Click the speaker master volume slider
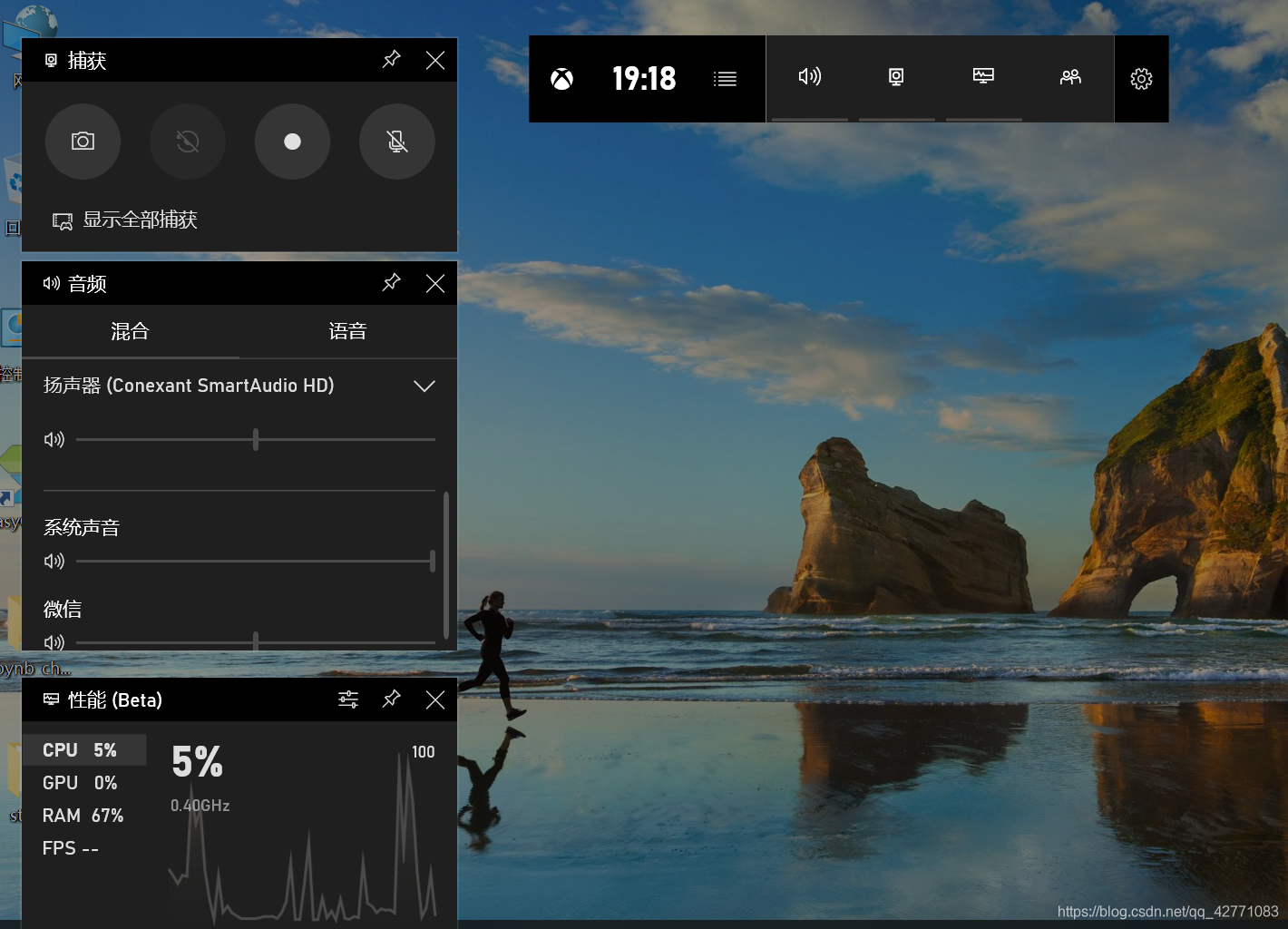The height and width of the screenshot is (929, 1288). click(256, 440)
